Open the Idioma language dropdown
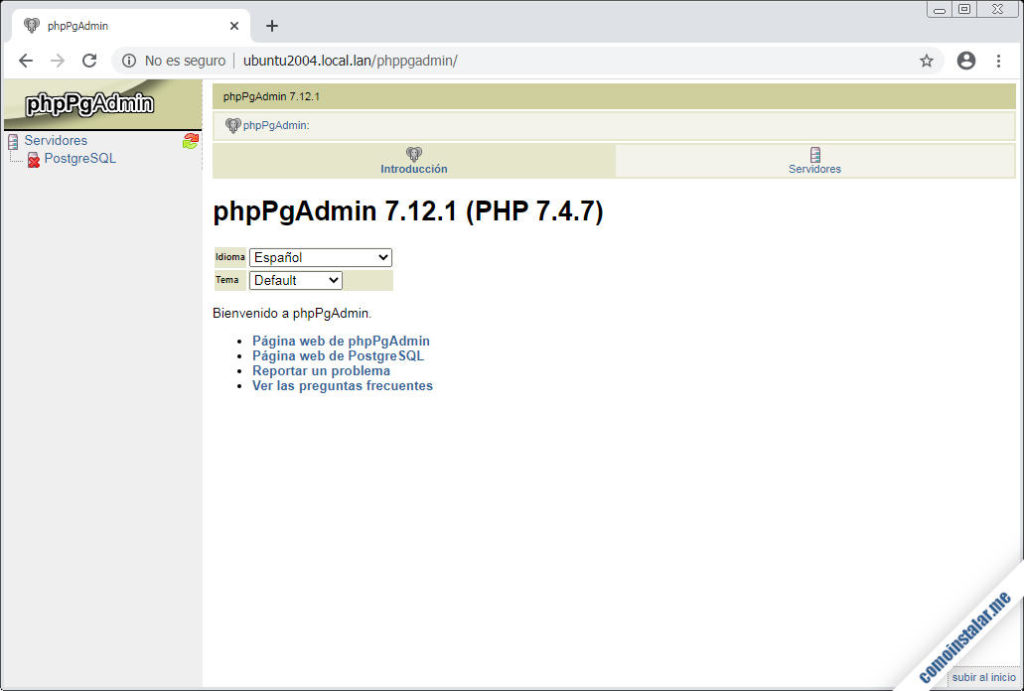This screenshot has height=691, width=1024. [x=320, y=257]
